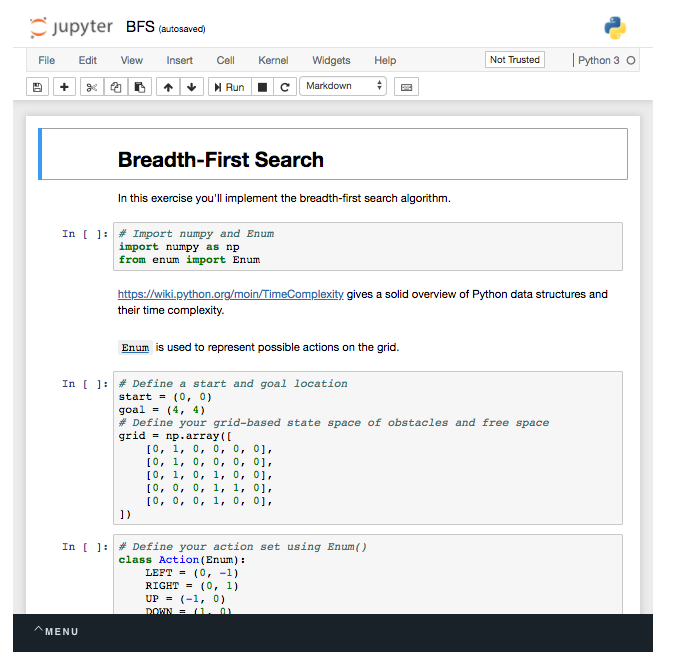The width and height of the screenshot is (673, 665).
Task: Open the Enum documentation link
Action: coord(135,347)
